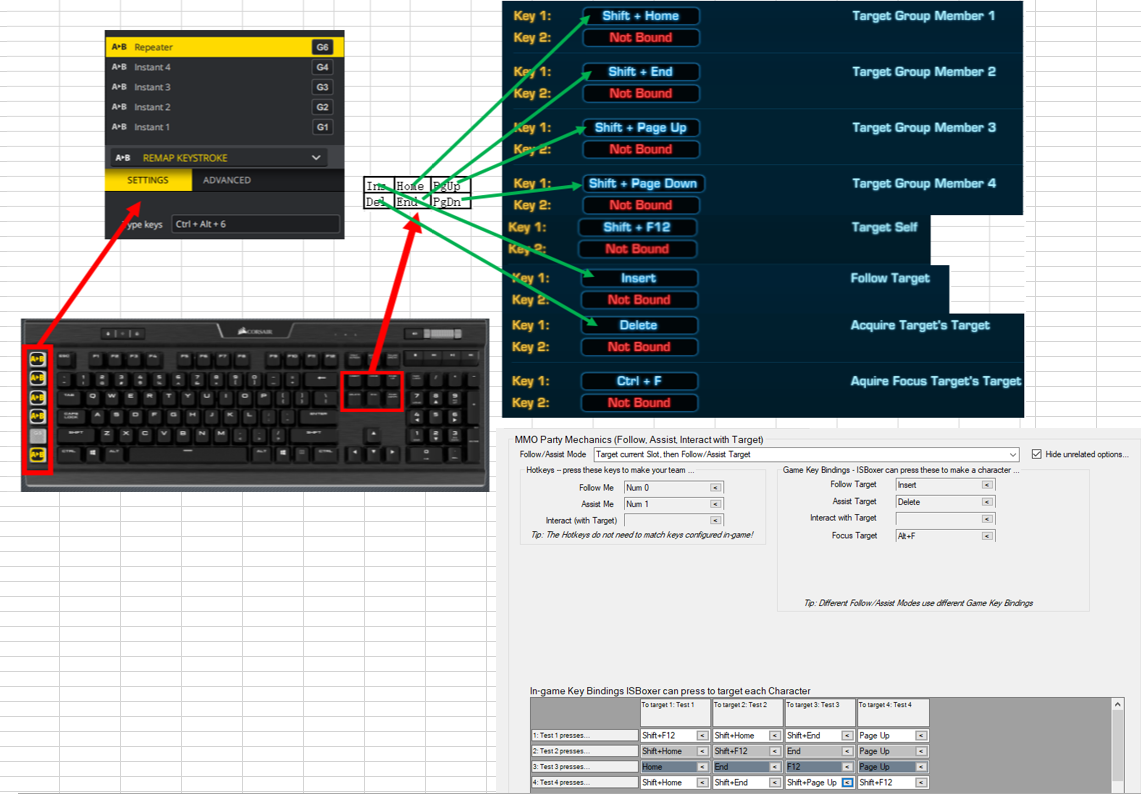The height and width of the screenshot is (794, 1141).
Task: Click arrow button beside Interact with Target field
Action: pyautogui.click(x=987, y=519)
